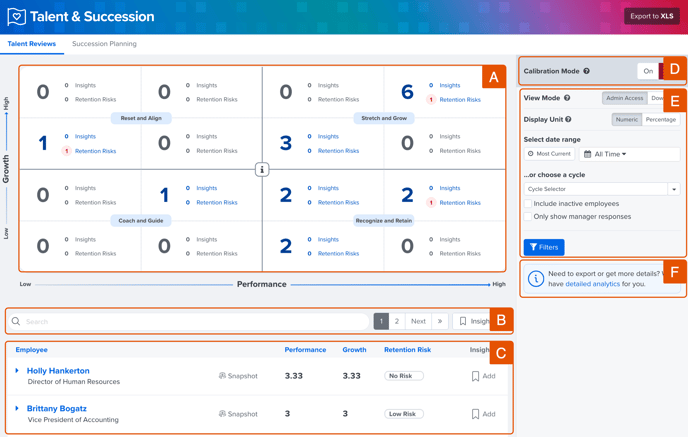Select Percentage display unit
Viewport: 688px width, 437px height.
[661, 119]
